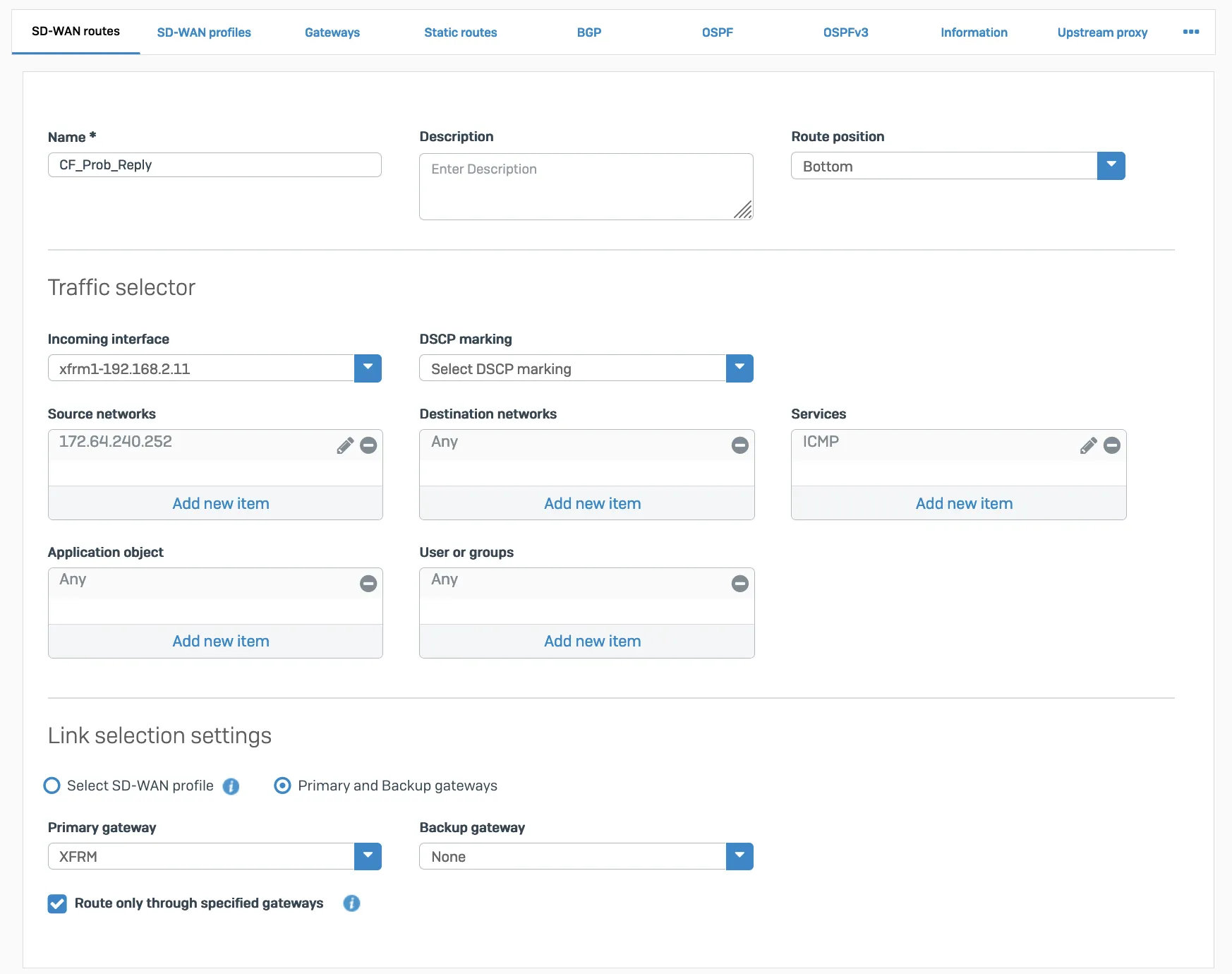Remove 'Any' from Application object
This screenshot has width=1232, height=974.
(368, 584)
